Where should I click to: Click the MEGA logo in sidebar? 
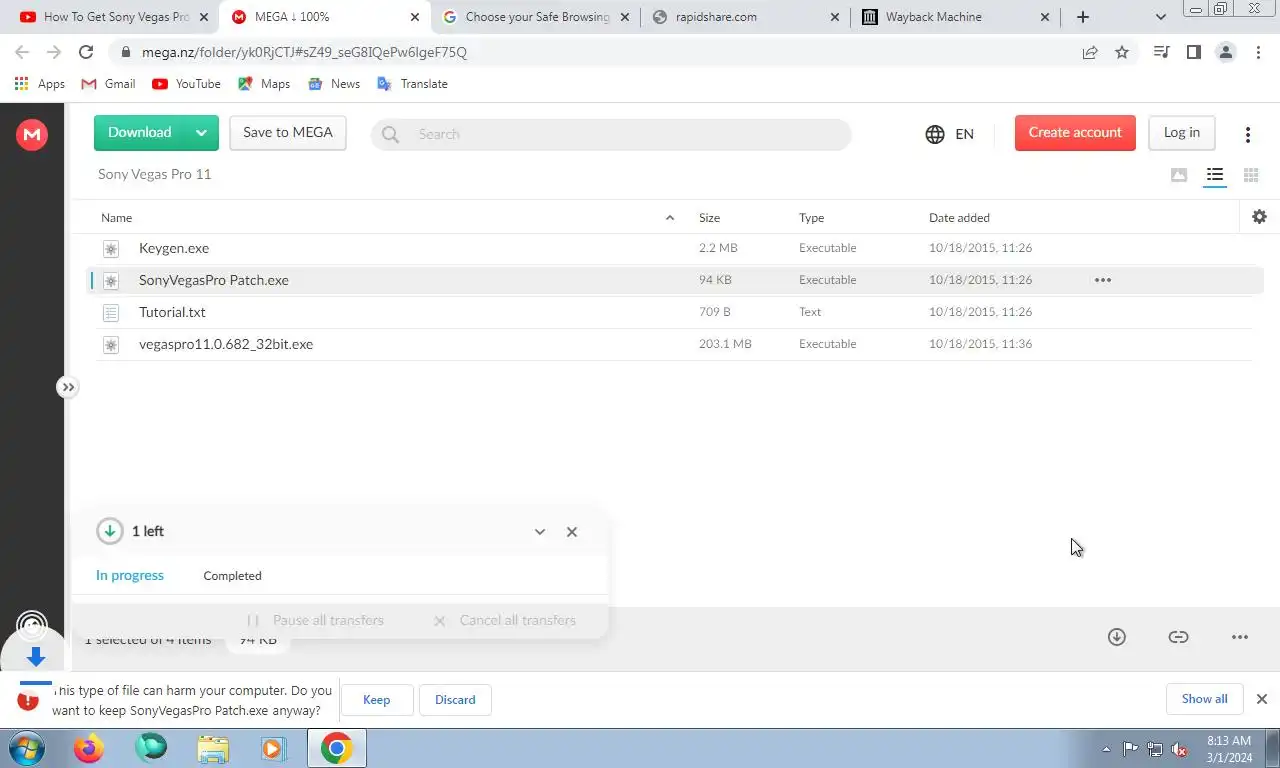[x=32, y=134]
